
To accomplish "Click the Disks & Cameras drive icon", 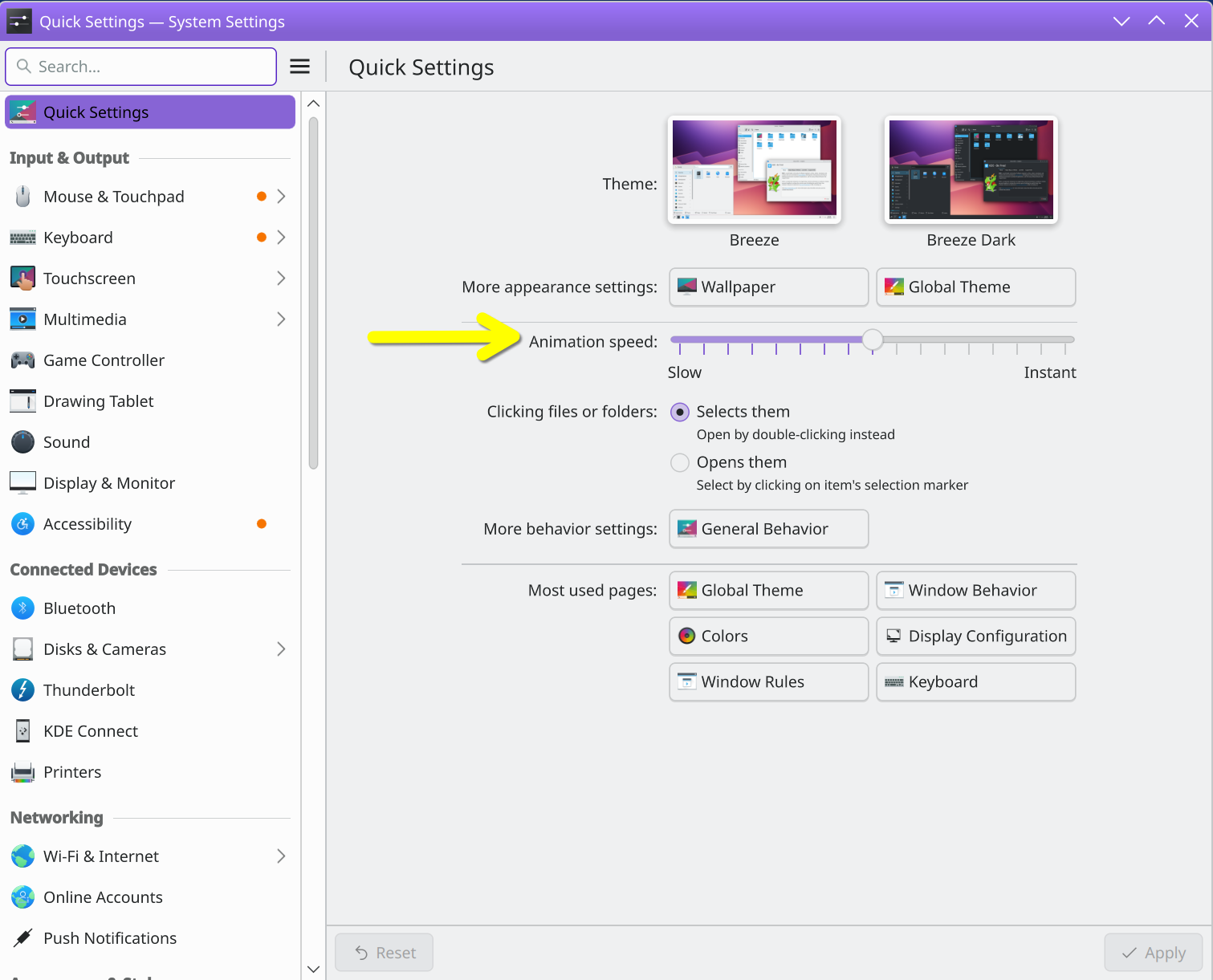I will pyautogui.click(x=22, y=649).
